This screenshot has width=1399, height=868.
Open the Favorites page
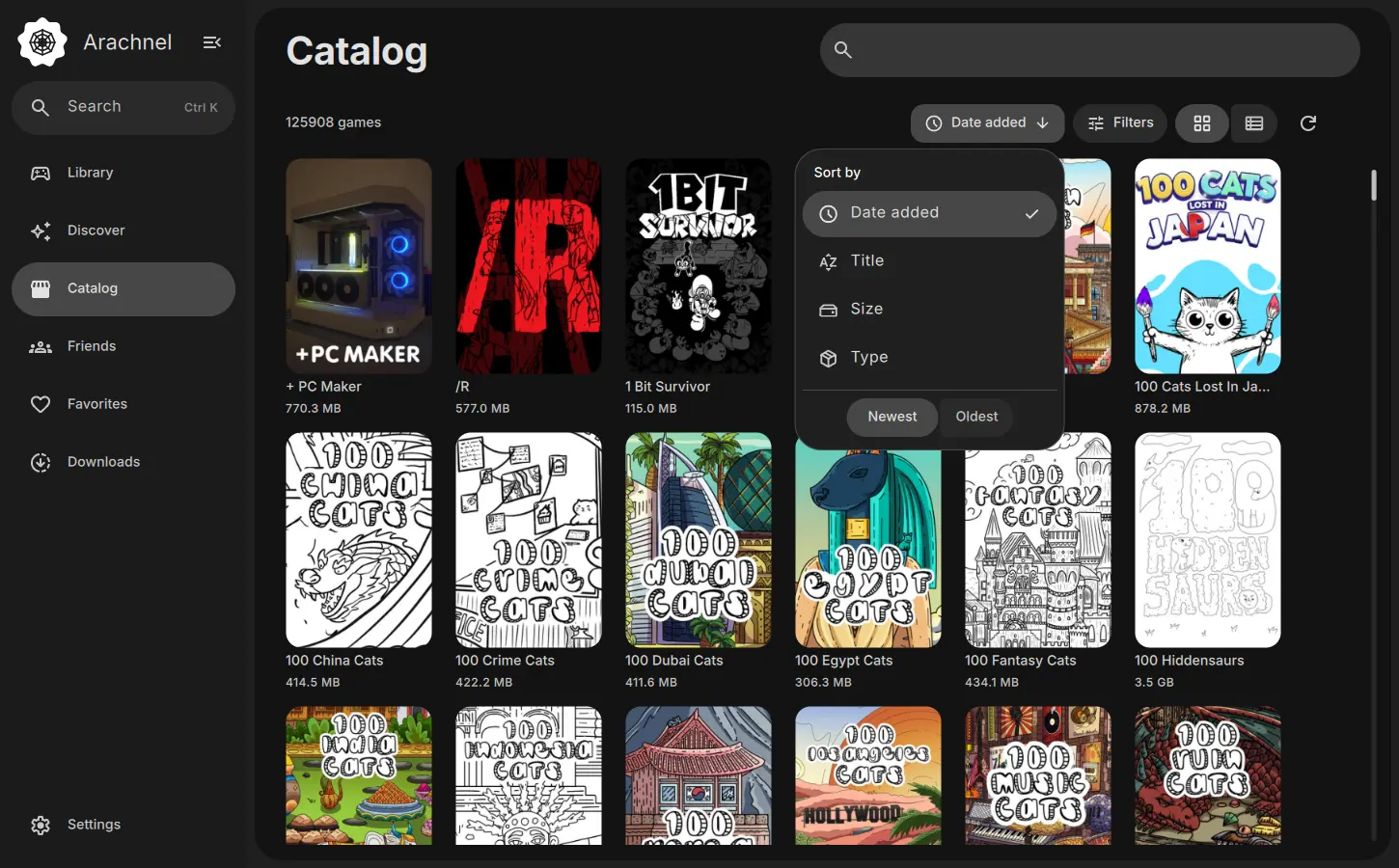pyautogui.click(x=123, y=404)
